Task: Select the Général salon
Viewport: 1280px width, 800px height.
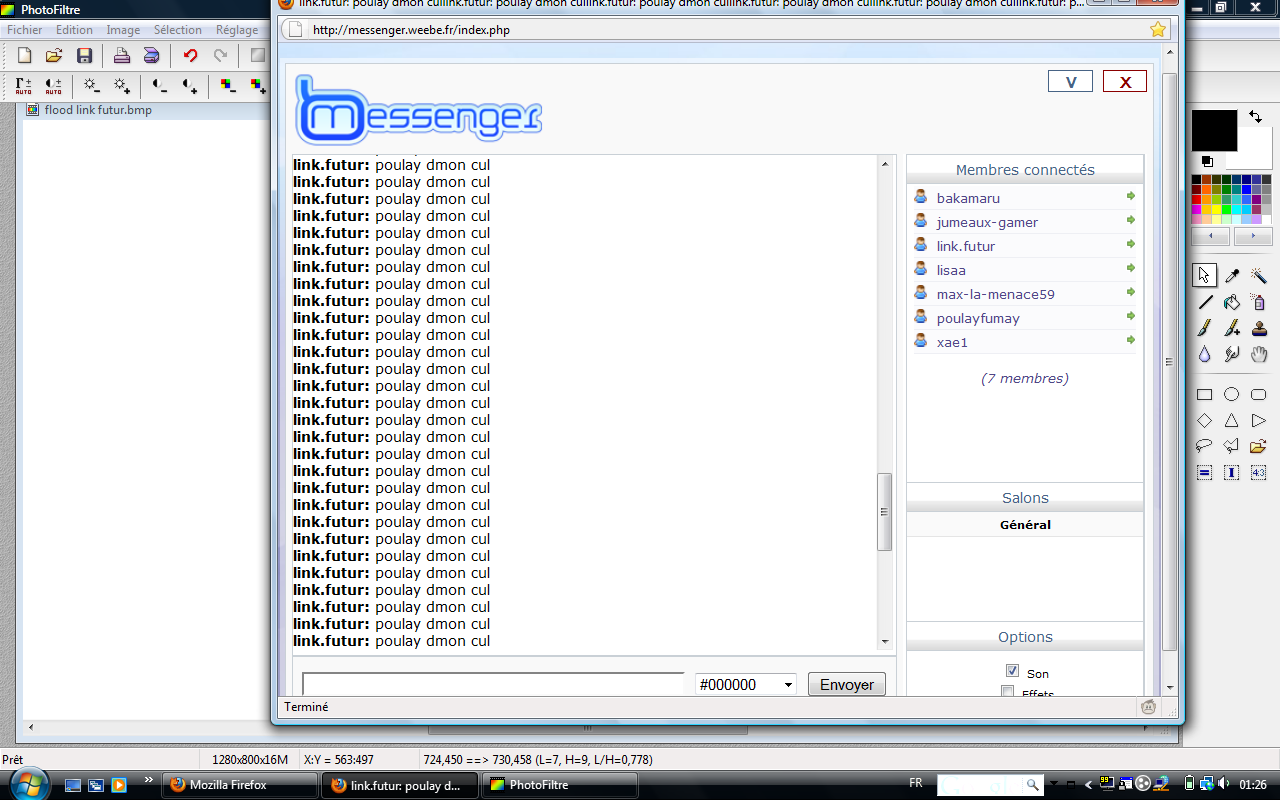Action: [1025, 525]
